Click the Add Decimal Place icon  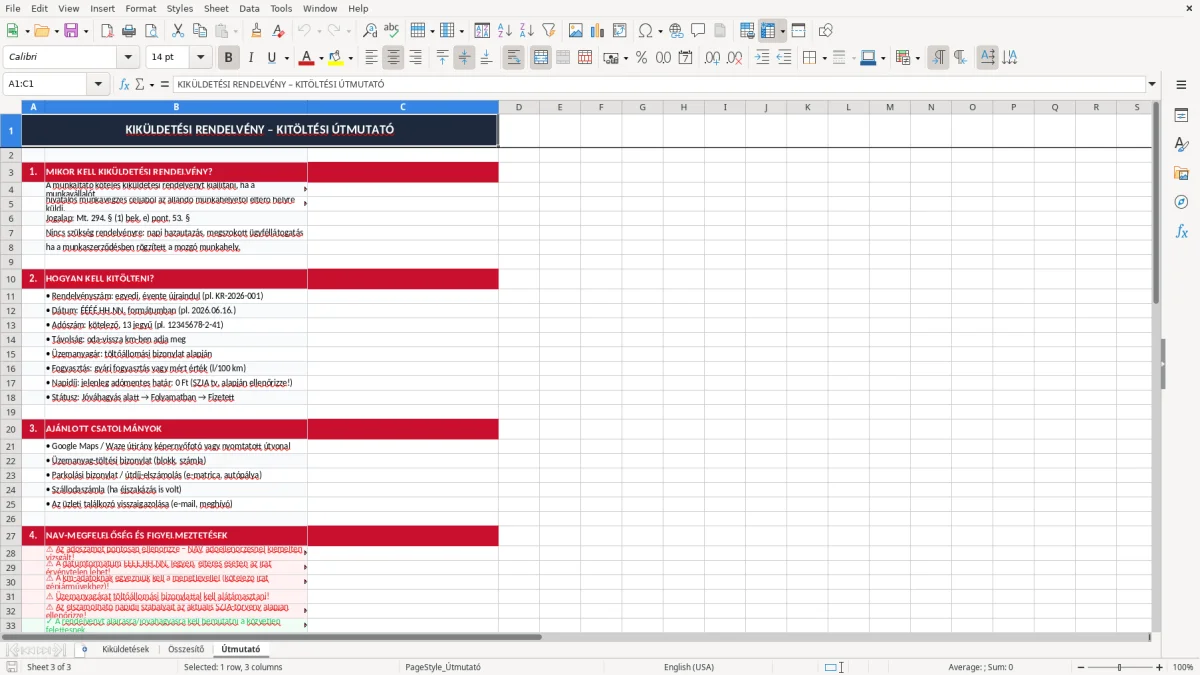coord(712,58)
